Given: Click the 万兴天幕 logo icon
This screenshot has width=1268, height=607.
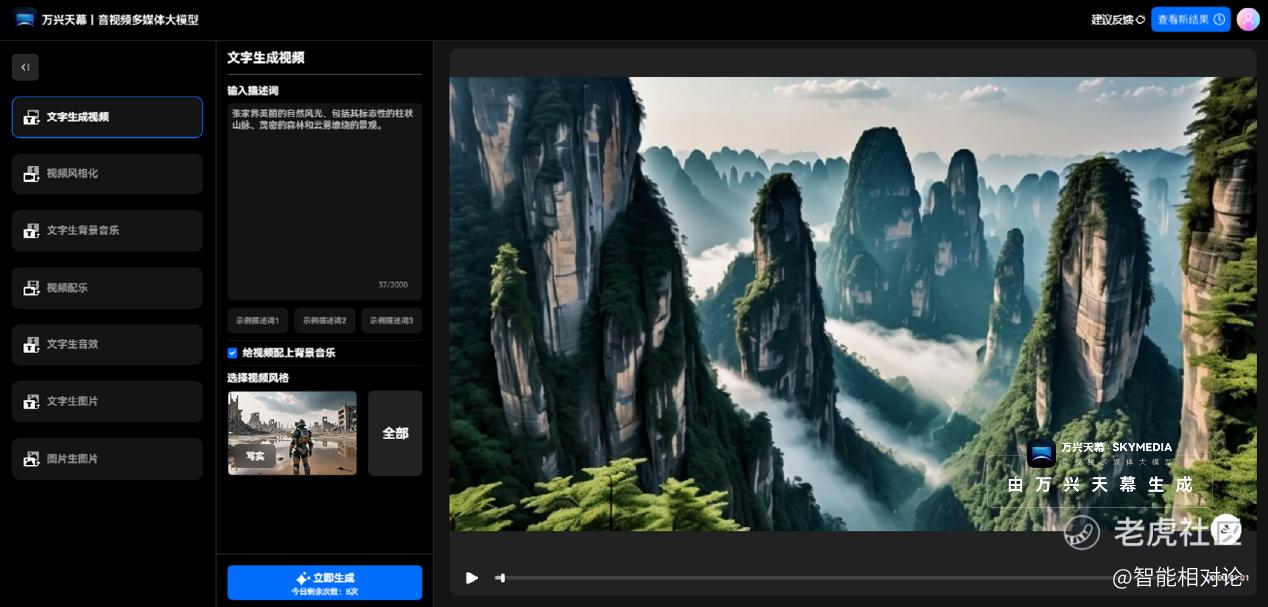Looking at the screenshot, I should pos(25,19).
